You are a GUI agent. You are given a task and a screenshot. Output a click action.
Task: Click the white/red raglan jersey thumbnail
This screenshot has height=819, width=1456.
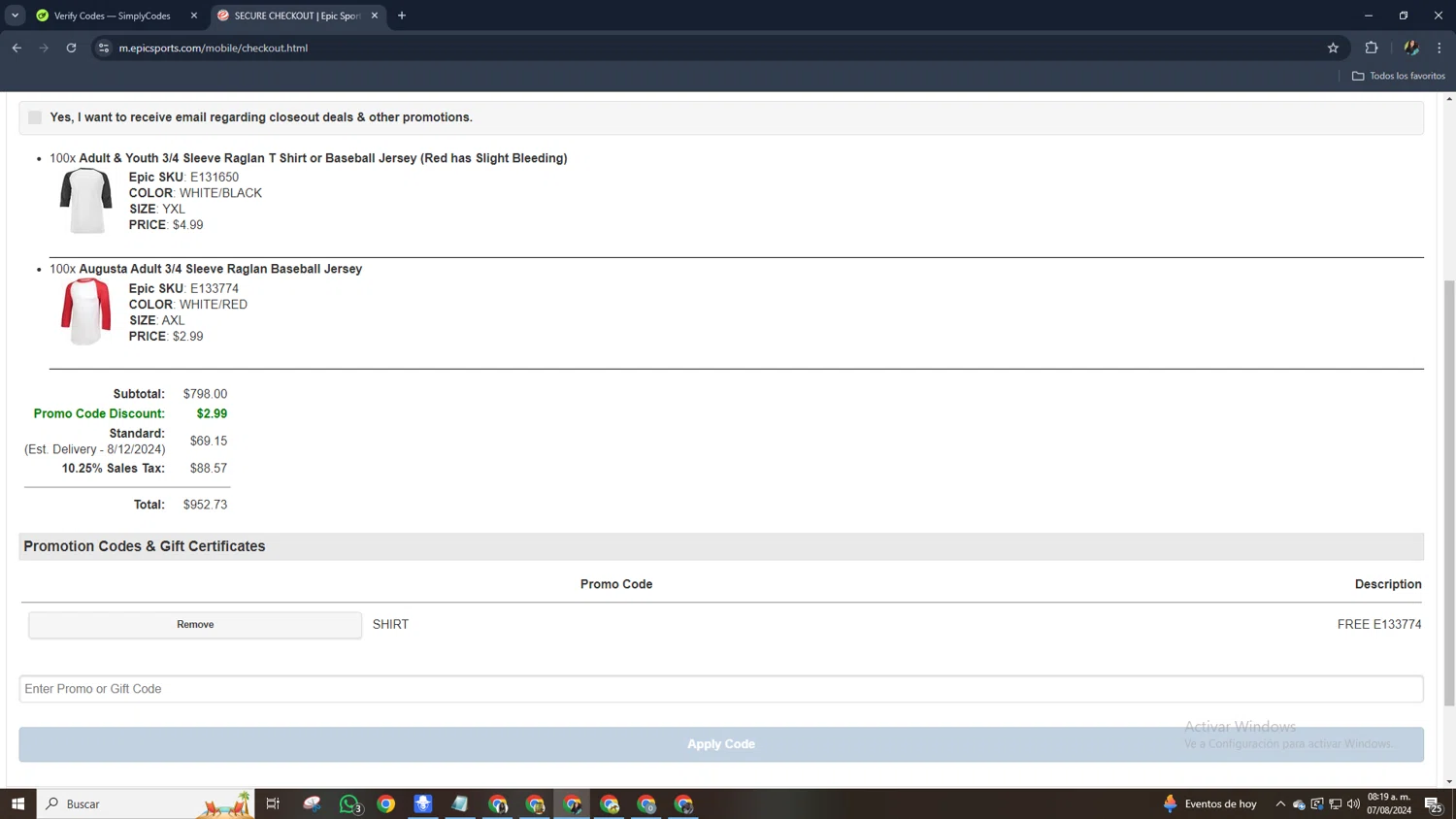click(86, 311)
